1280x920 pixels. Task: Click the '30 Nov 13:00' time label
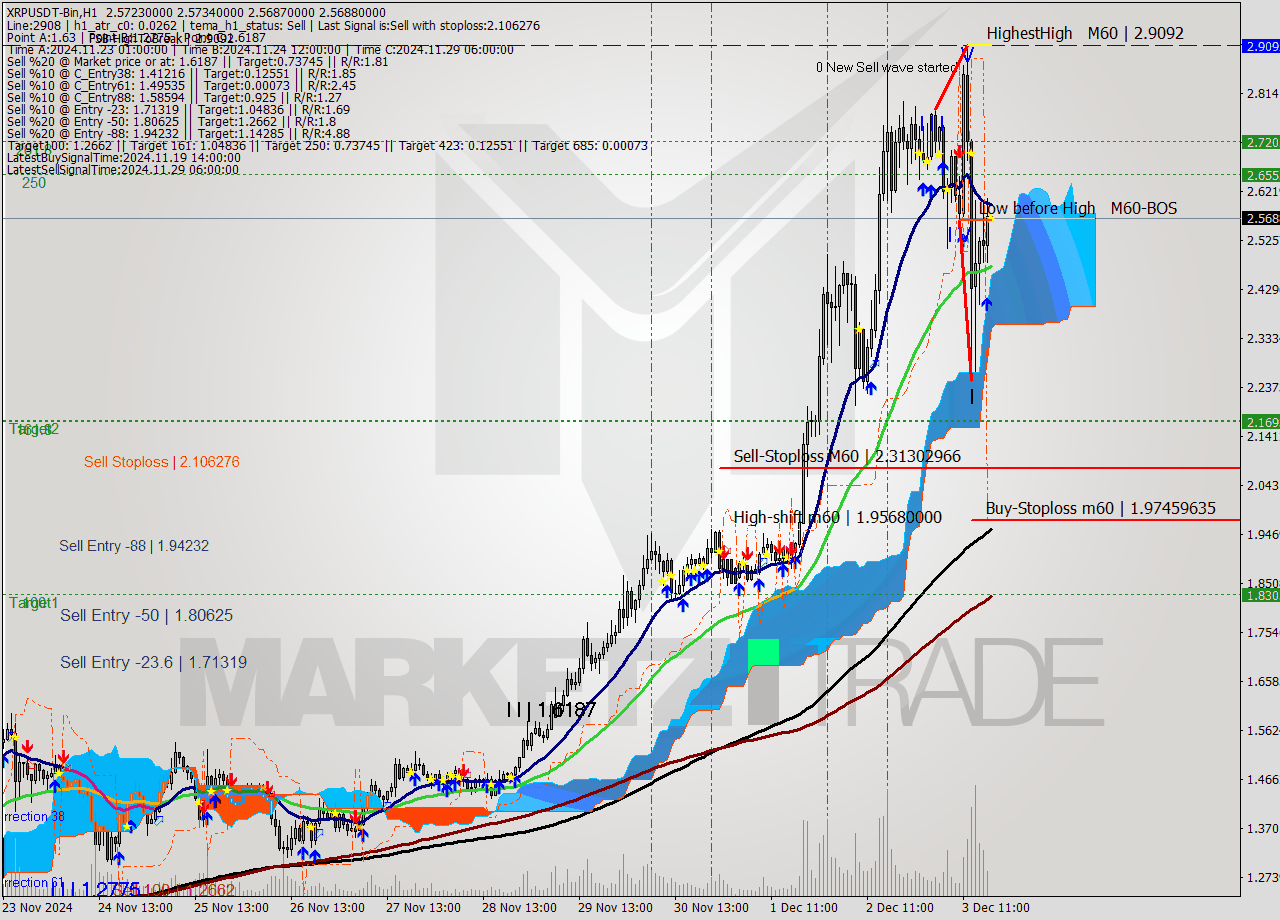tap(711, 907)
